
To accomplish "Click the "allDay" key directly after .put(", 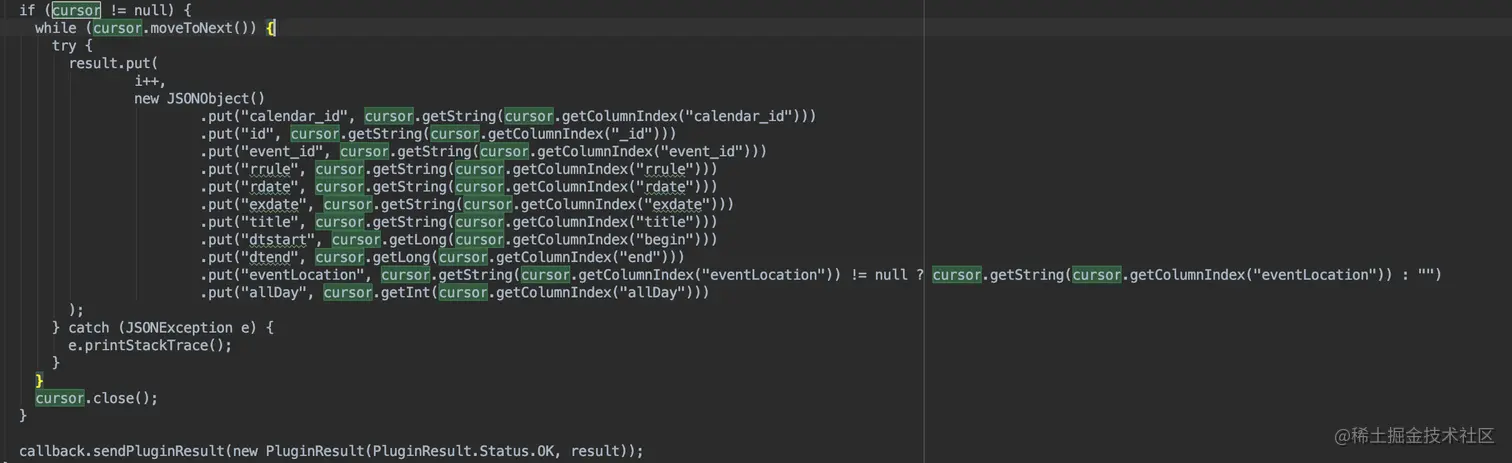I will tap(276, 292).
